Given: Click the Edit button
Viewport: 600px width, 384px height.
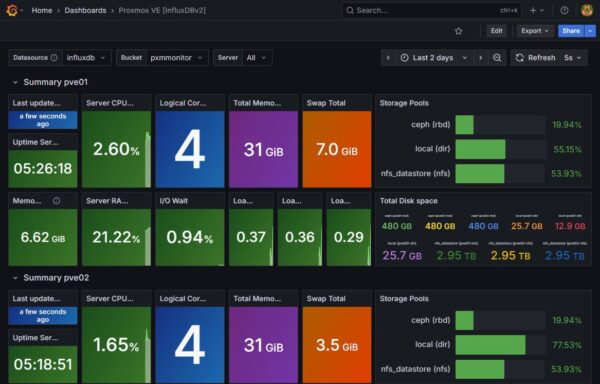Looking at the screenshot, I should tap(496, 31).
